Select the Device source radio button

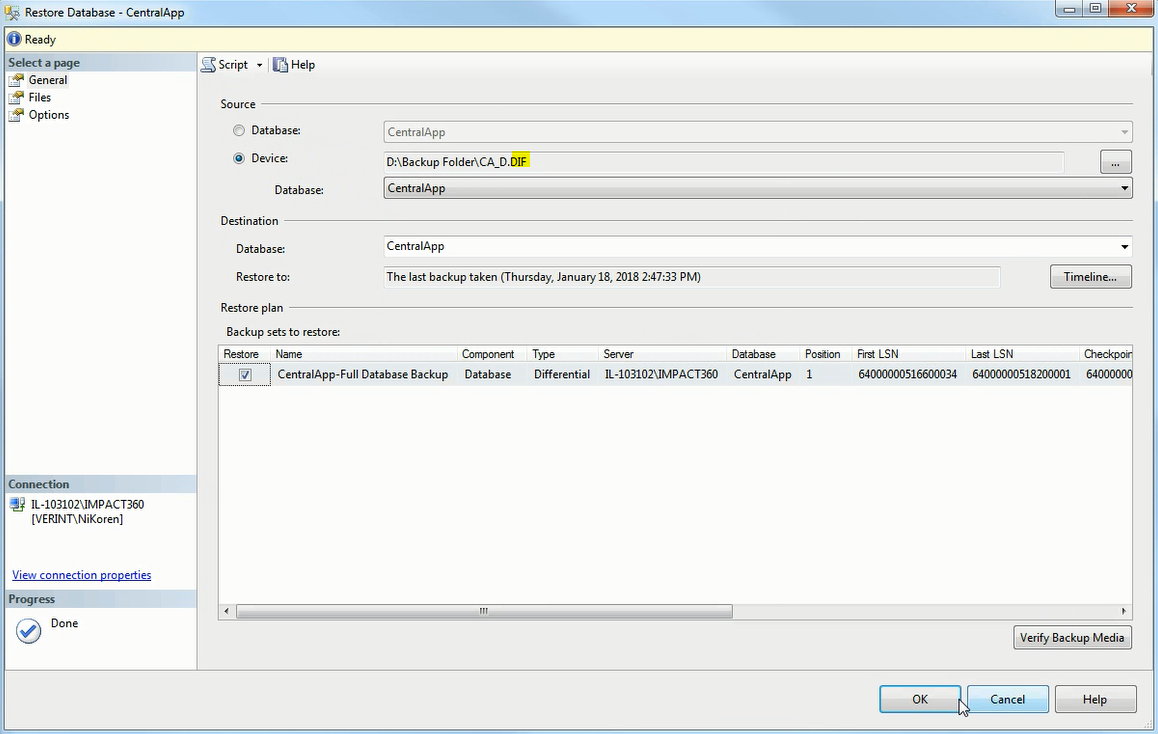coord(238,158)
